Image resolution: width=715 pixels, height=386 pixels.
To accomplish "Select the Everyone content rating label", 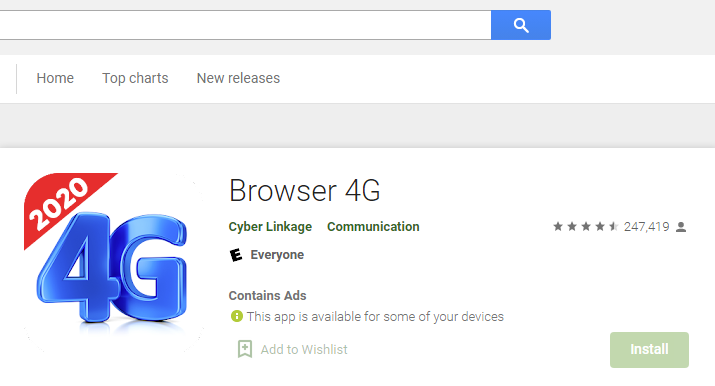I will click(x=277, y=255).
